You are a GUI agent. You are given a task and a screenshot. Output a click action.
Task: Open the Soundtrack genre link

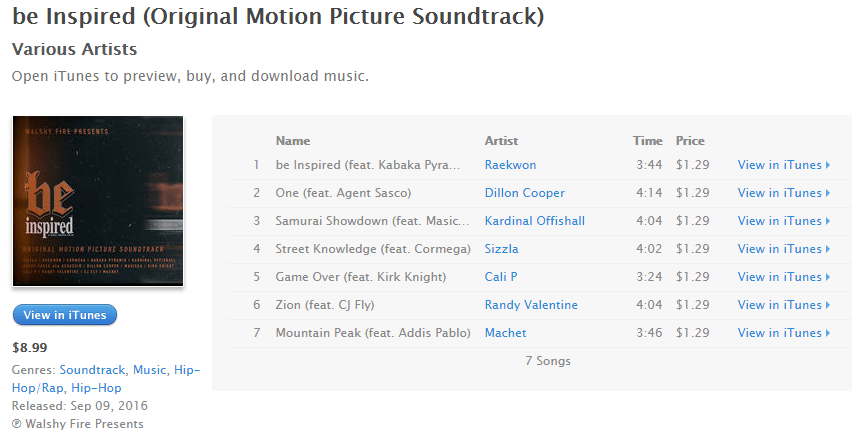click(92, 370)
